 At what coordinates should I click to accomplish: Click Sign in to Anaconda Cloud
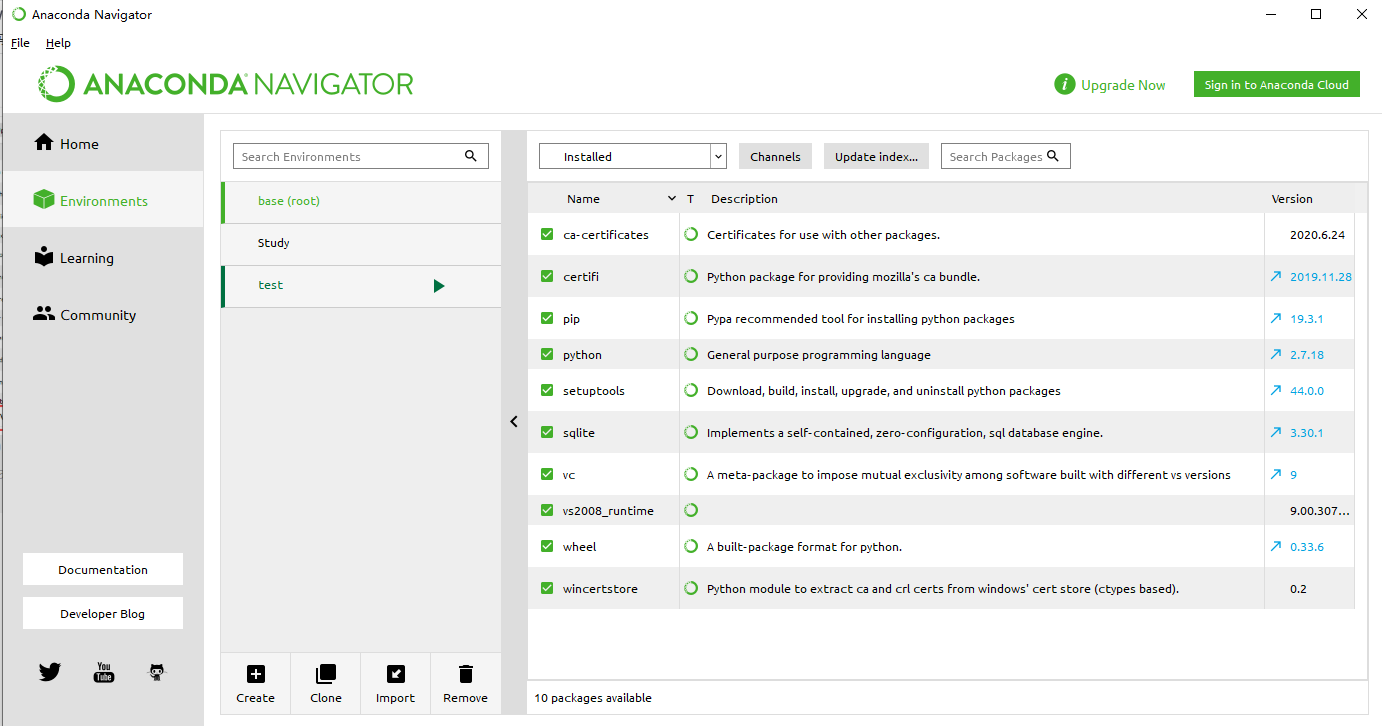click(x=1277, y=85)
